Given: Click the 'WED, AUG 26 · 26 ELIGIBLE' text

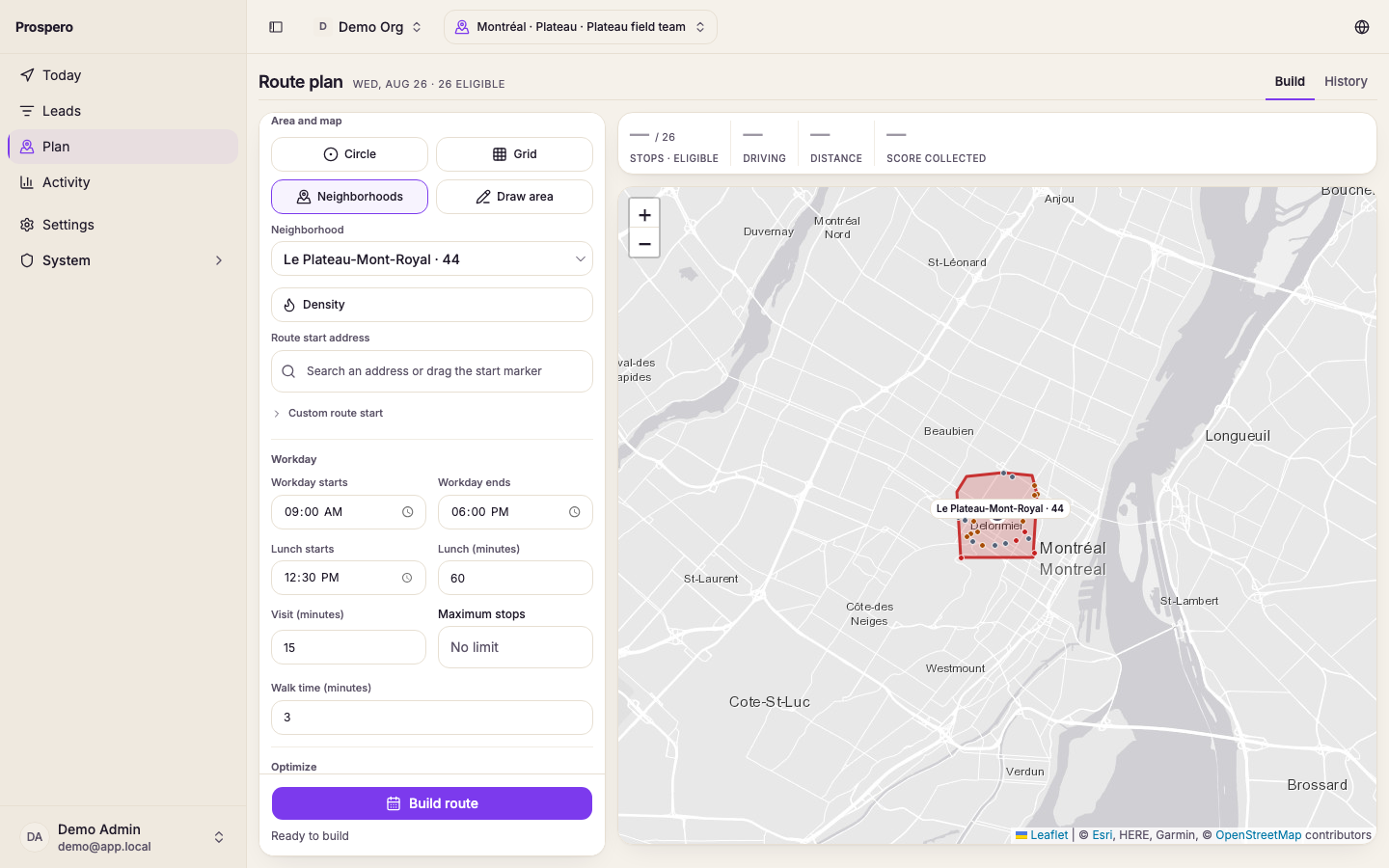Looking at the screenshot, I should pos(428,84).
